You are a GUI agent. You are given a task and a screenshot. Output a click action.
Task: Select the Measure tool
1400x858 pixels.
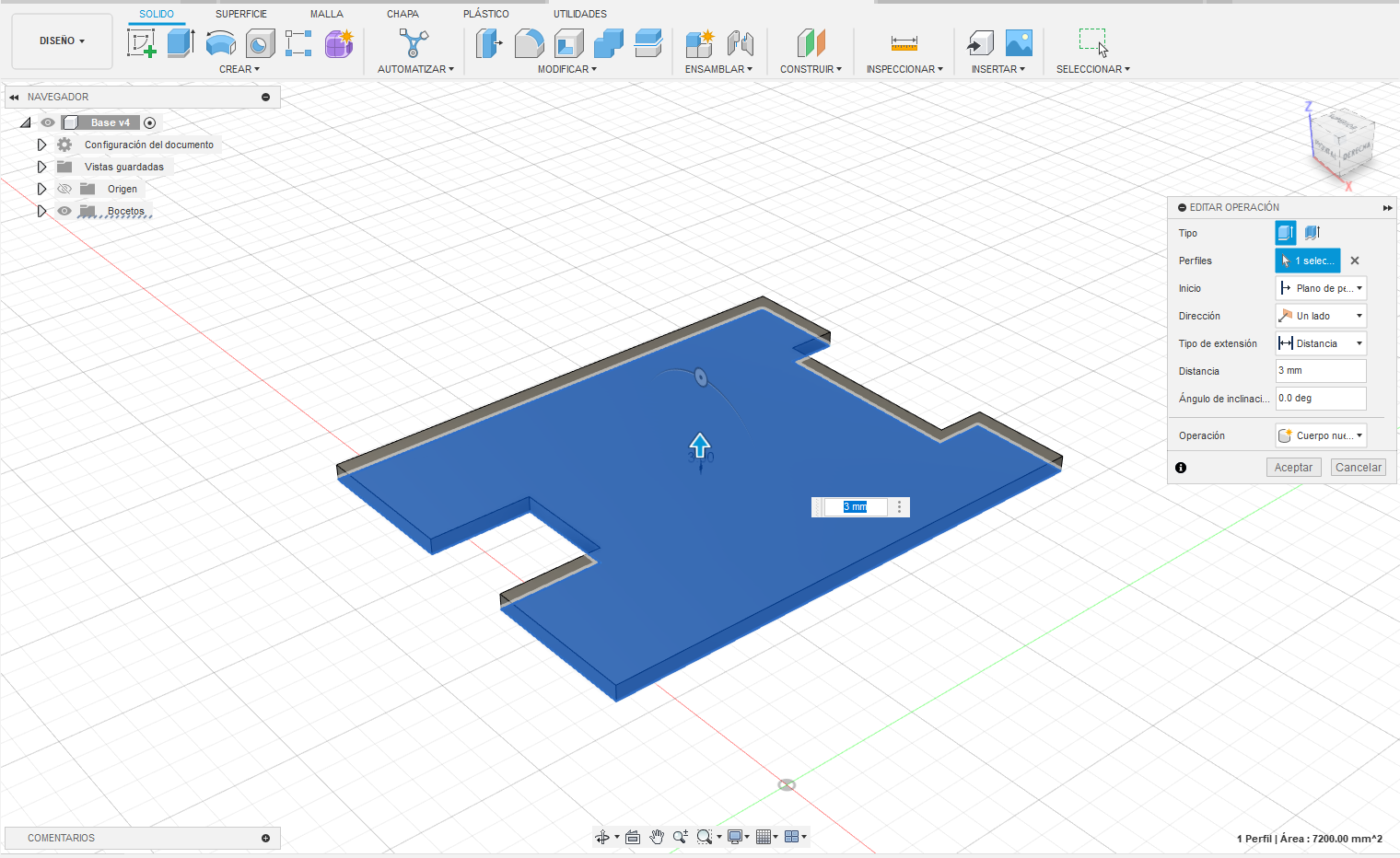click(904, 42)
